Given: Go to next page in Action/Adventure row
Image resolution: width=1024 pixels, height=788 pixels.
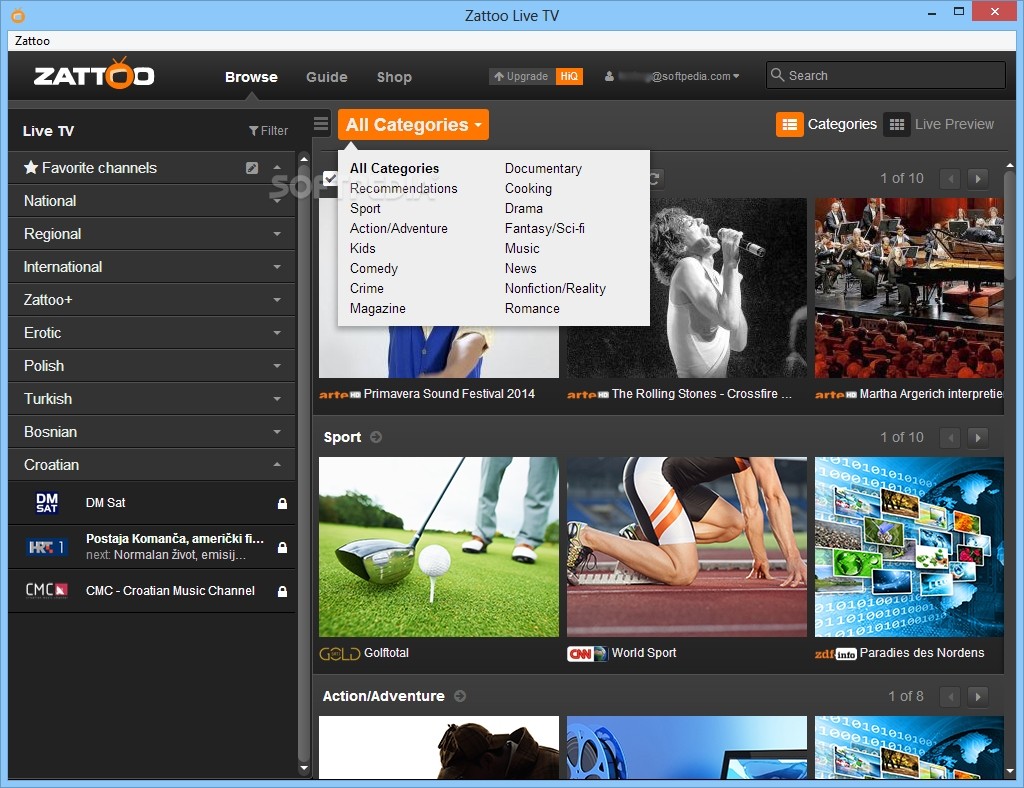Looking at the screenshot, I should (x=978, y=697).
